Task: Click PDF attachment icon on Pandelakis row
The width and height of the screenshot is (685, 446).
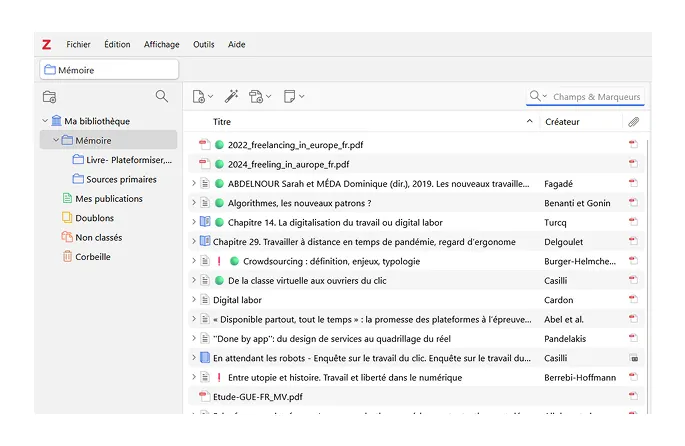Action: 633,338
